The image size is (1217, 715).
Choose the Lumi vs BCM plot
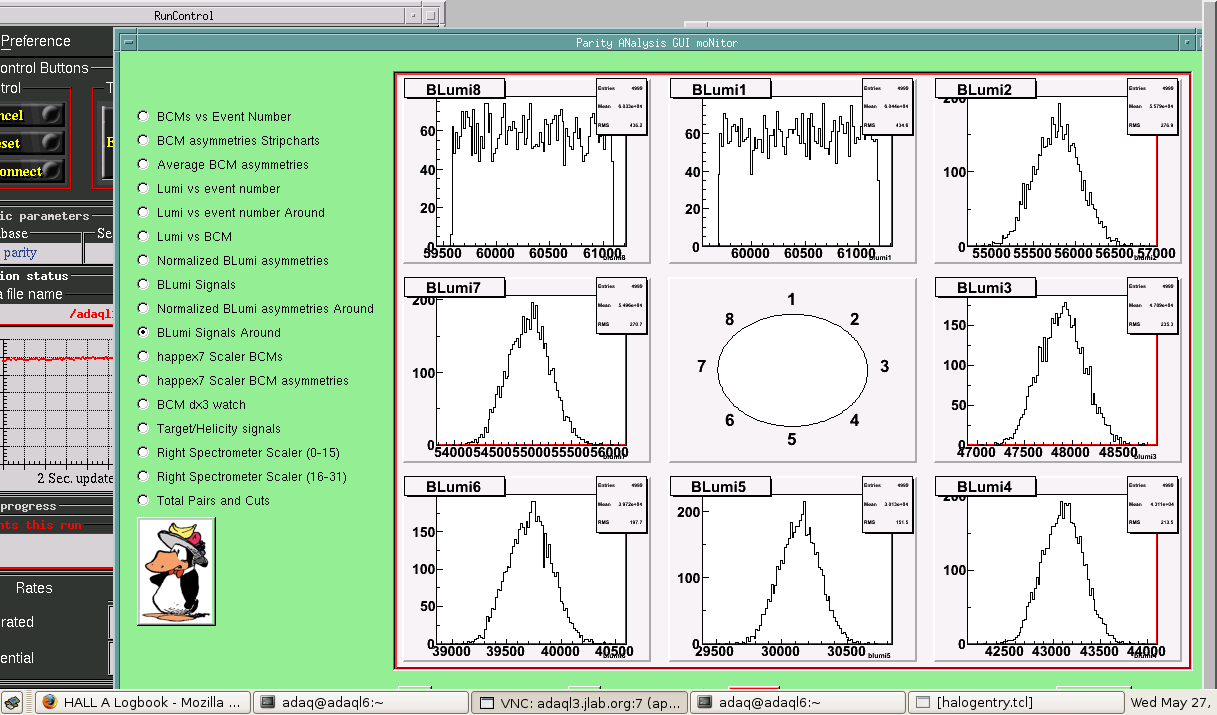[144, 237]
